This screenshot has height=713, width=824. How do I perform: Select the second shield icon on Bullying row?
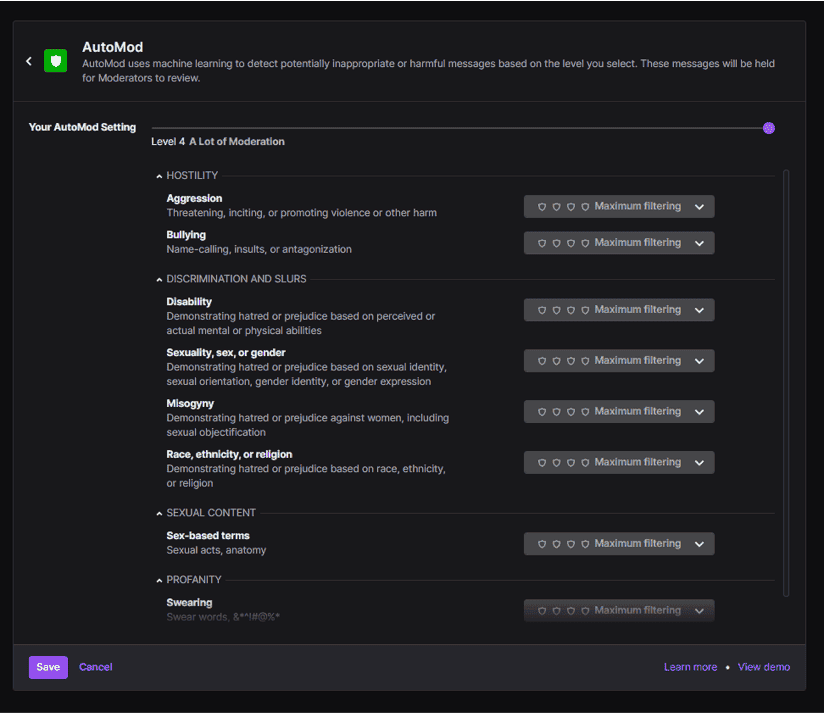point(555,242)
